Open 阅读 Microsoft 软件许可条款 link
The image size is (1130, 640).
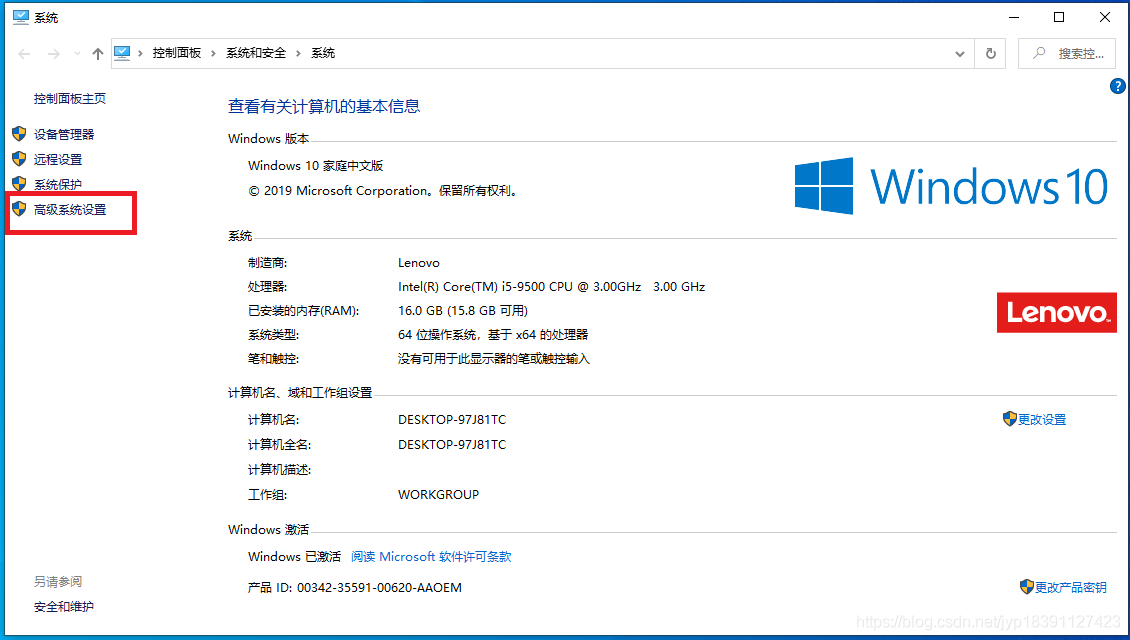431,556
